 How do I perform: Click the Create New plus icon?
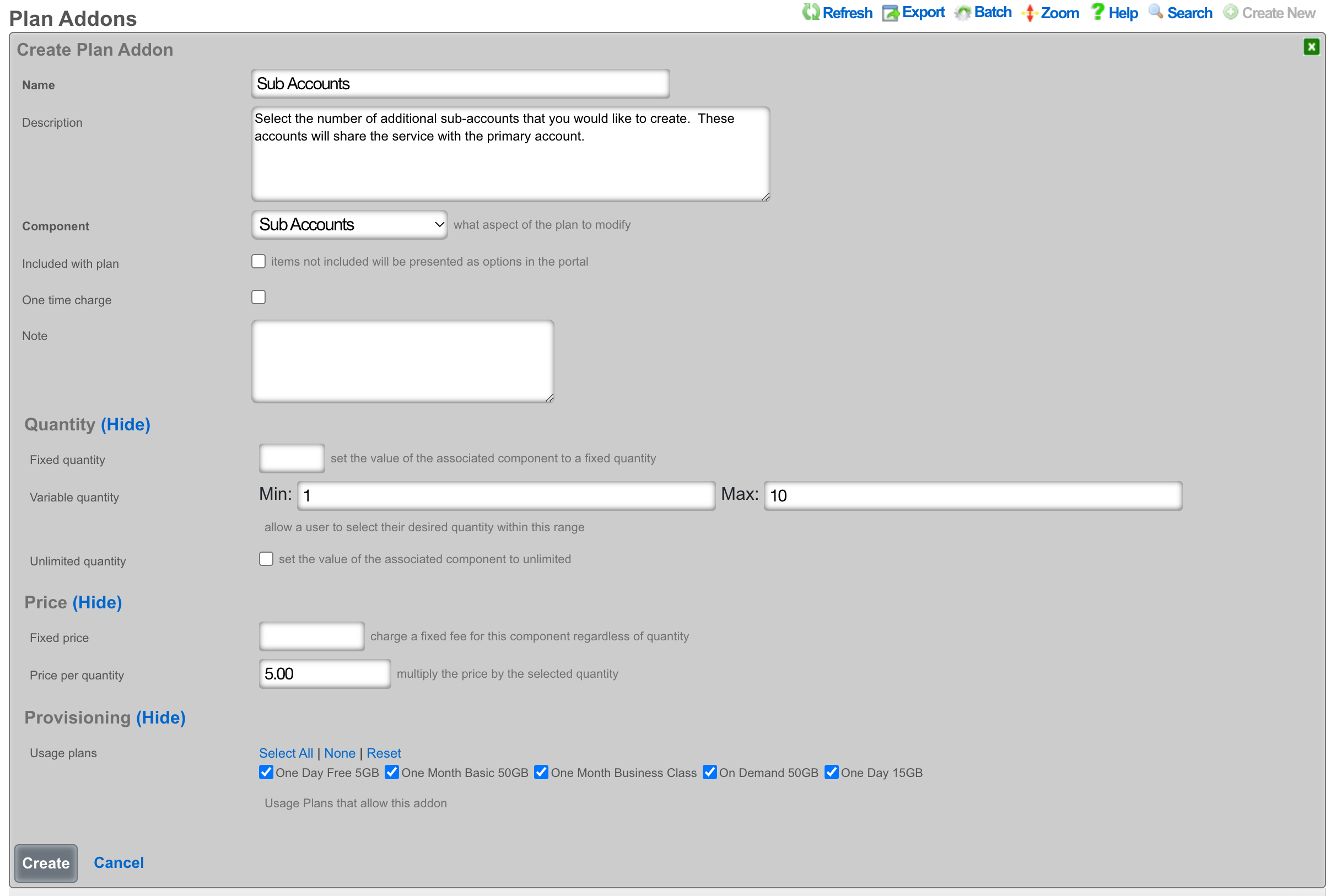pos(1230,12)
